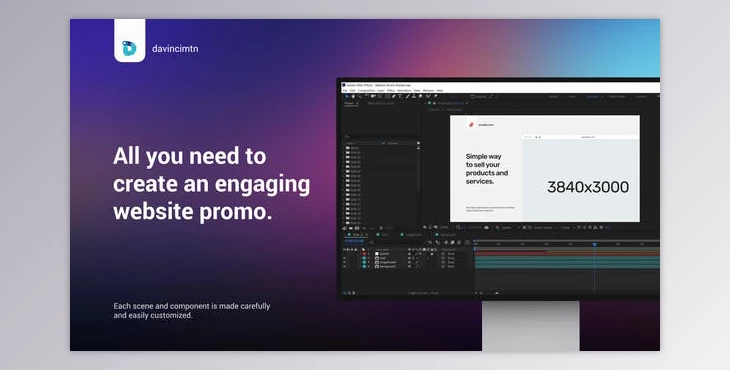Screen dimensions: 730x370
Task: Select the Rectangle shape tool
Action: pos(387,96)
